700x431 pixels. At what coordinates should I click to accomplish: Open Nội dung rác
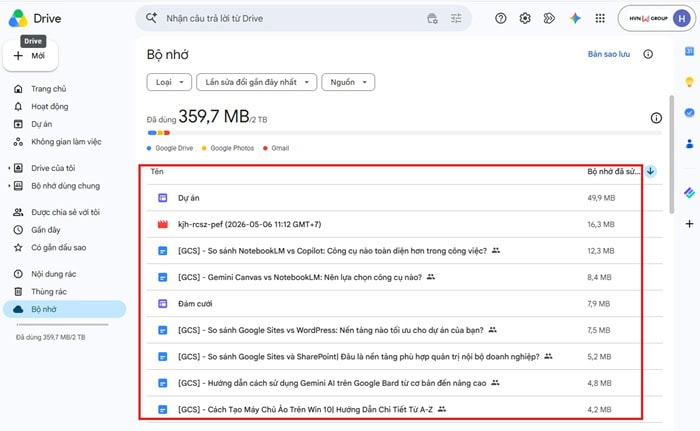[x=54, y=274]
